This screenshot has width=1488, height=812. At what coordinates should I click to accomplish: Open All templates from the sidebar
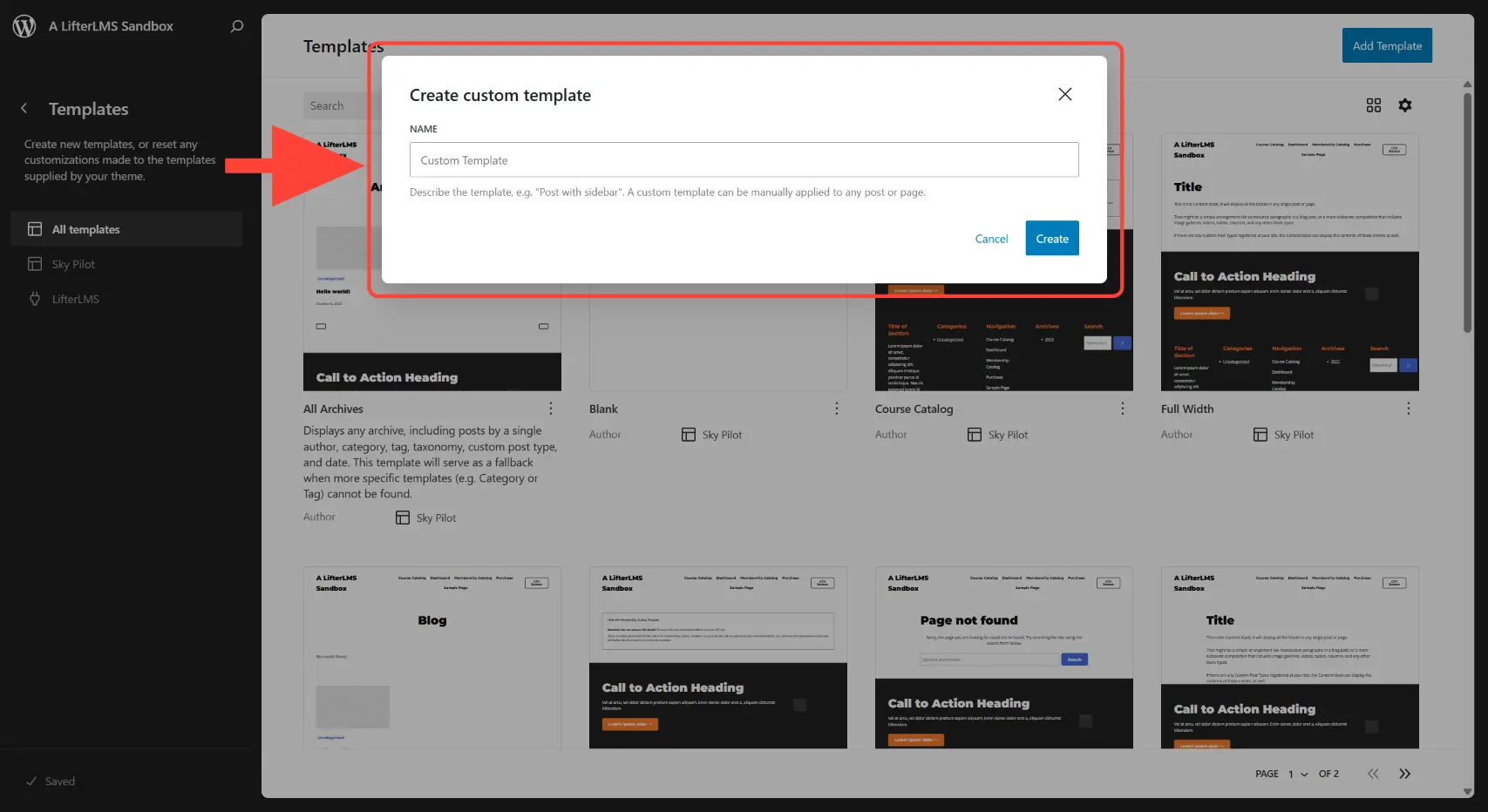[86, 229]
